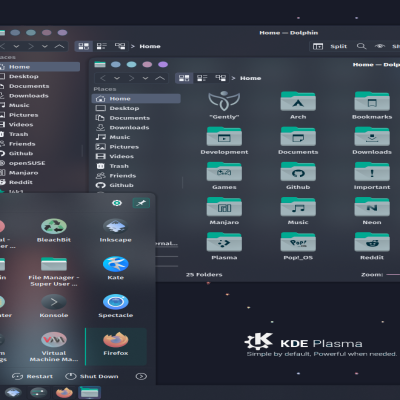
Task: Select the Documents folder icon in the file grid
Action: (x=298, y=137)
